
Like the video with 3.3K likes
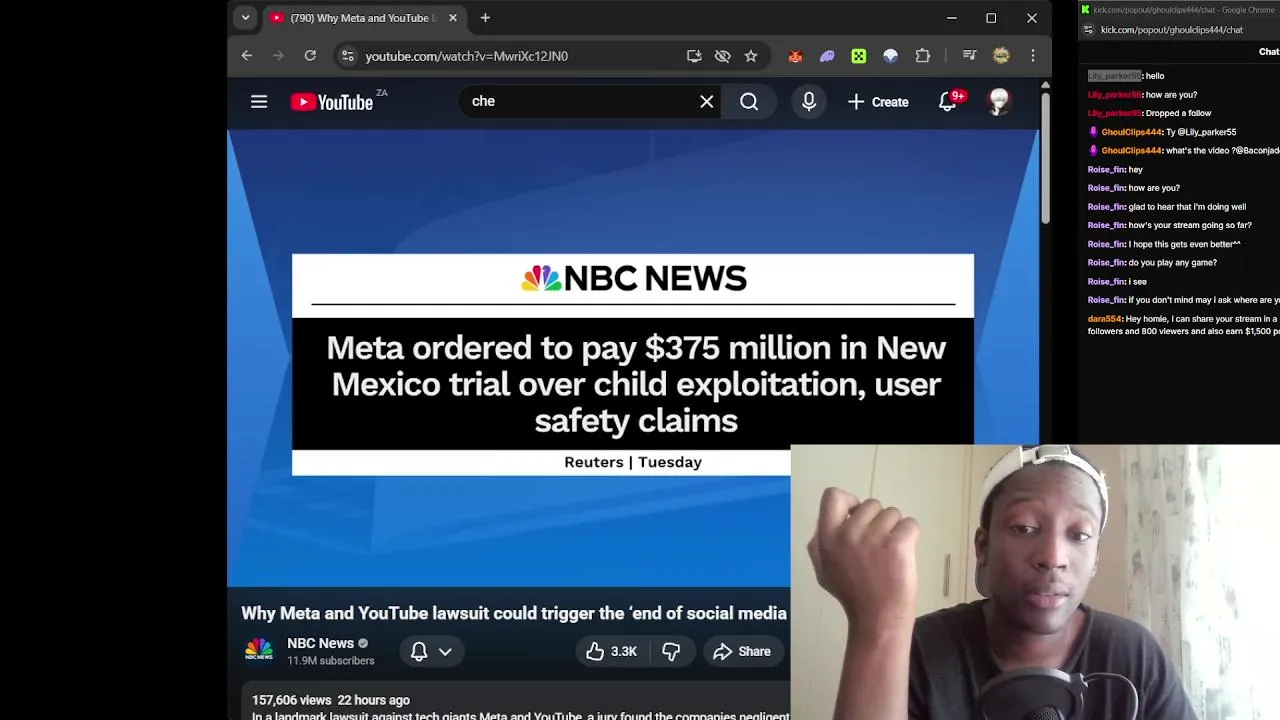click(611, 651)
